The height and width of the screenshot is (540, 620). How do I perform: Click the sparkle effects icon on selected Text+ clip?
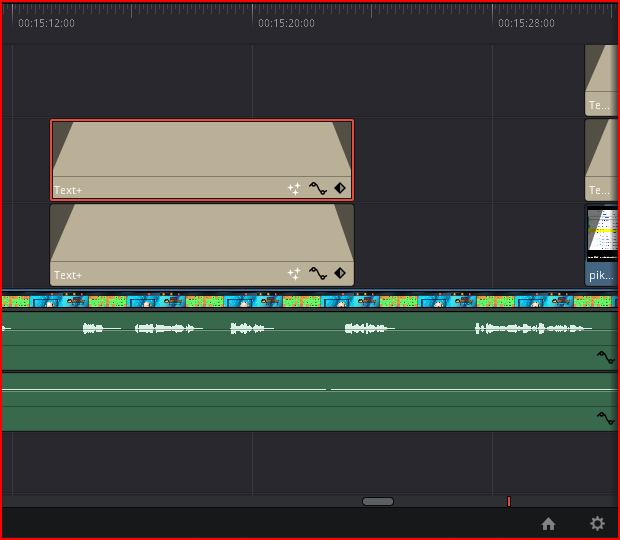pos(294,188)
